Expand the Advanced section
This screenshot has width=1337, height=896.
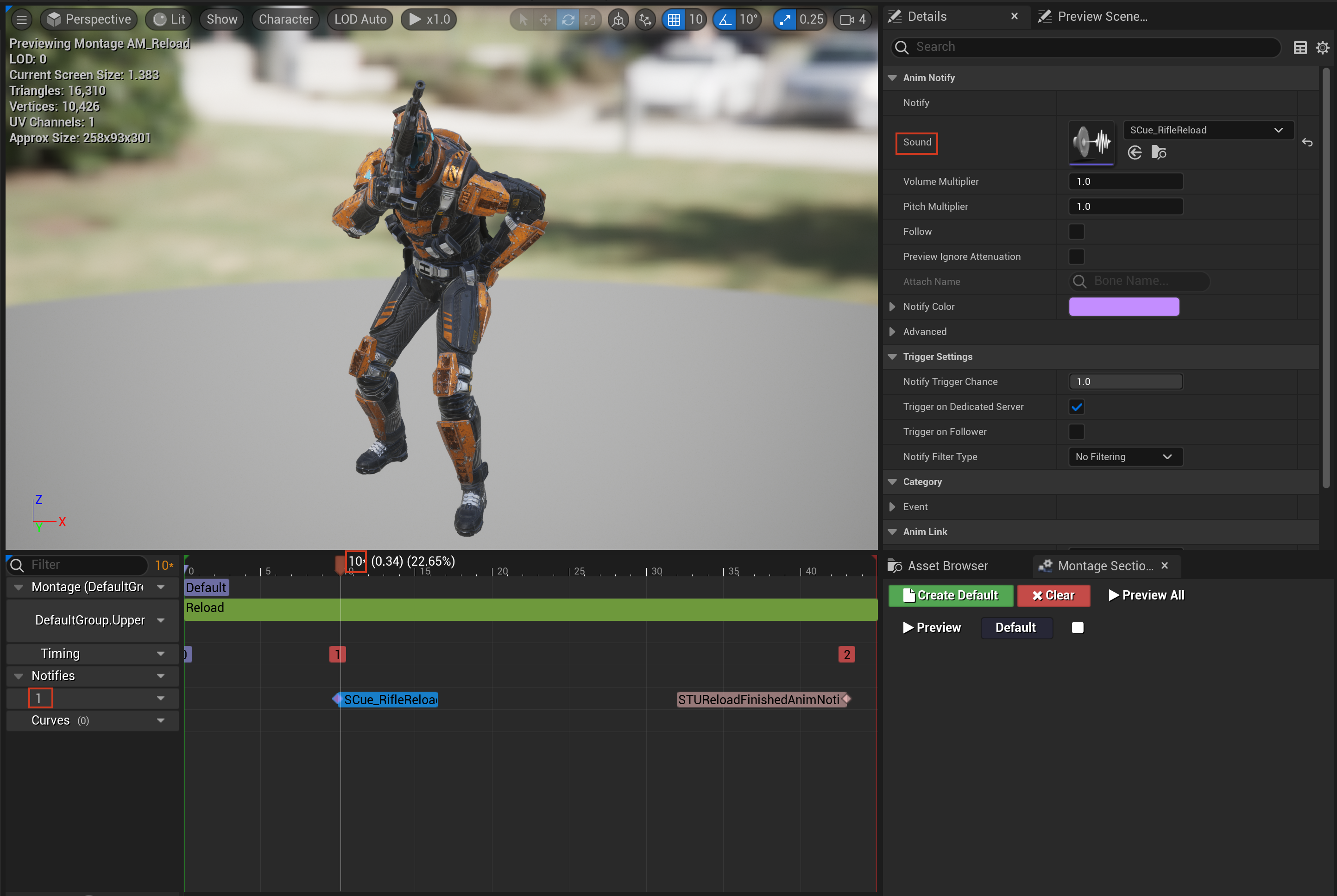click(x=892, y=332)
